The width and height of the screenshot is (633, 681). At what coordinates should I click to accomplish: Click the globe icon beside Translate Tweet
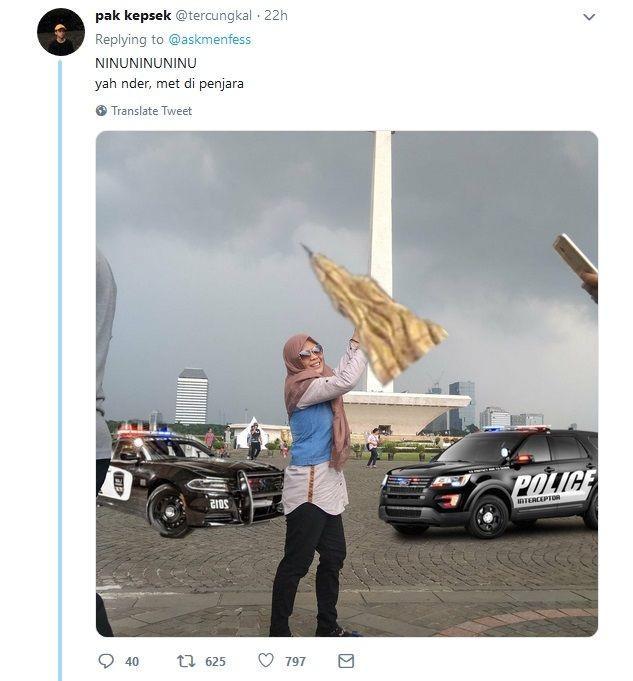101,111
